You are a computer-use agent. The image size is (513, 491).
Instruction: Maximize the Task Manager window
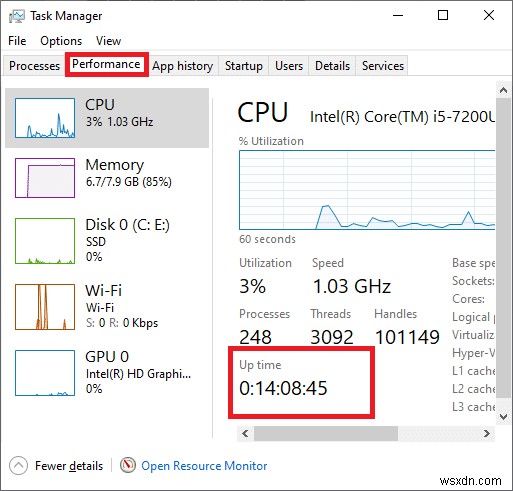coord(443,15)
